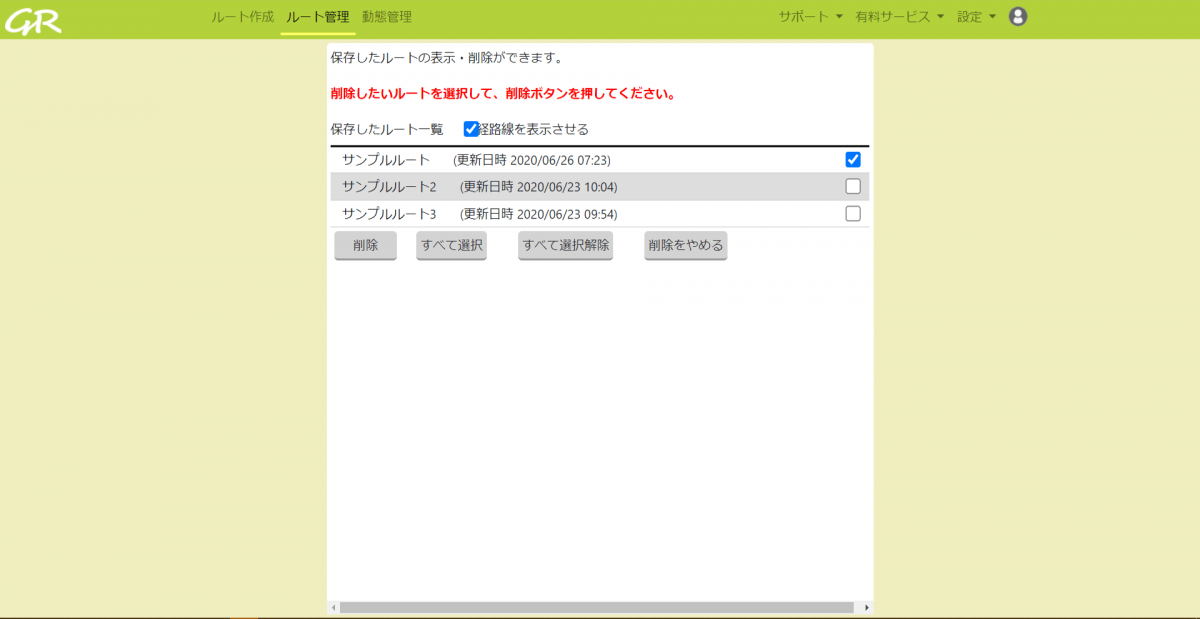Click the 削除をやめる button
This screenshot has width=1200, height=619.
685,245
